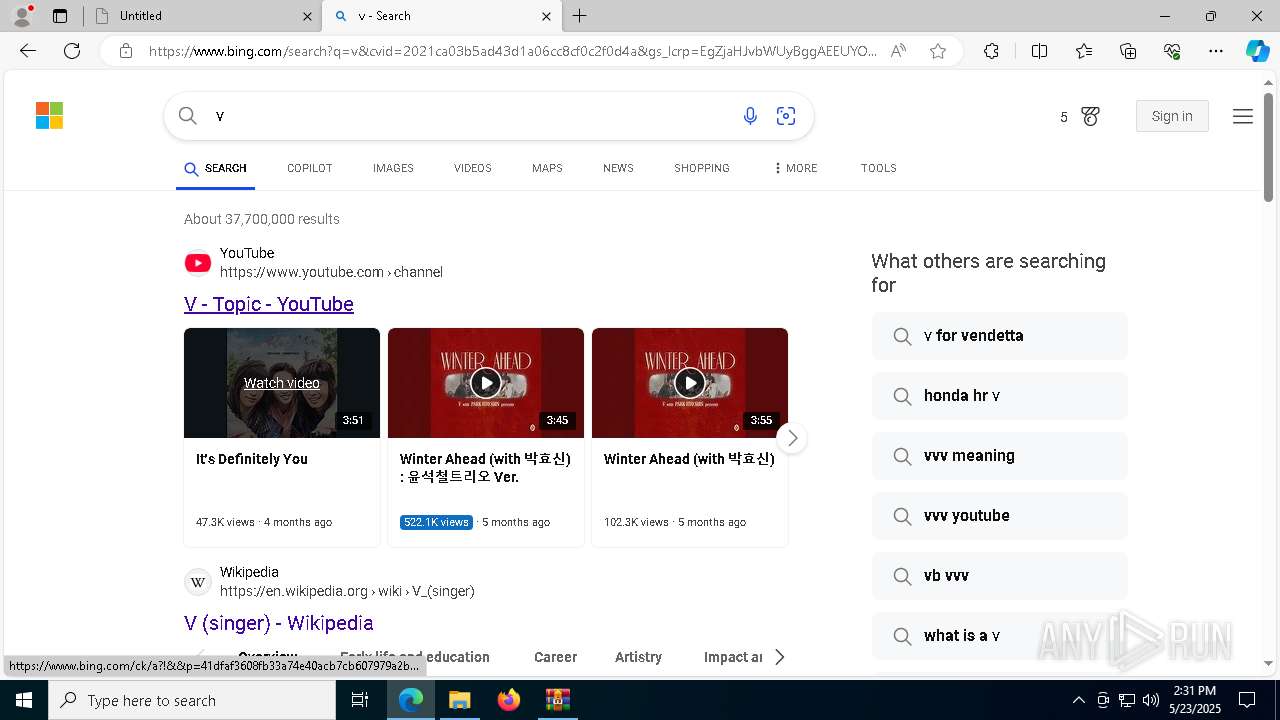Viewport: 1280px width, 720px height.
Task: Launch Firefox from the taskbar
Action: tap(509, 700)
